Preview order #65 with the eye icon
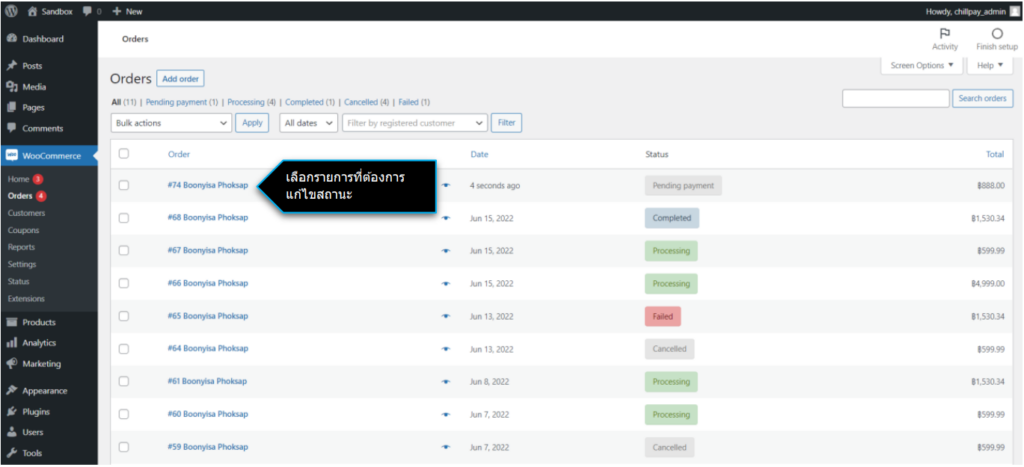This screenshot has width=1024, height=467. 446,316
